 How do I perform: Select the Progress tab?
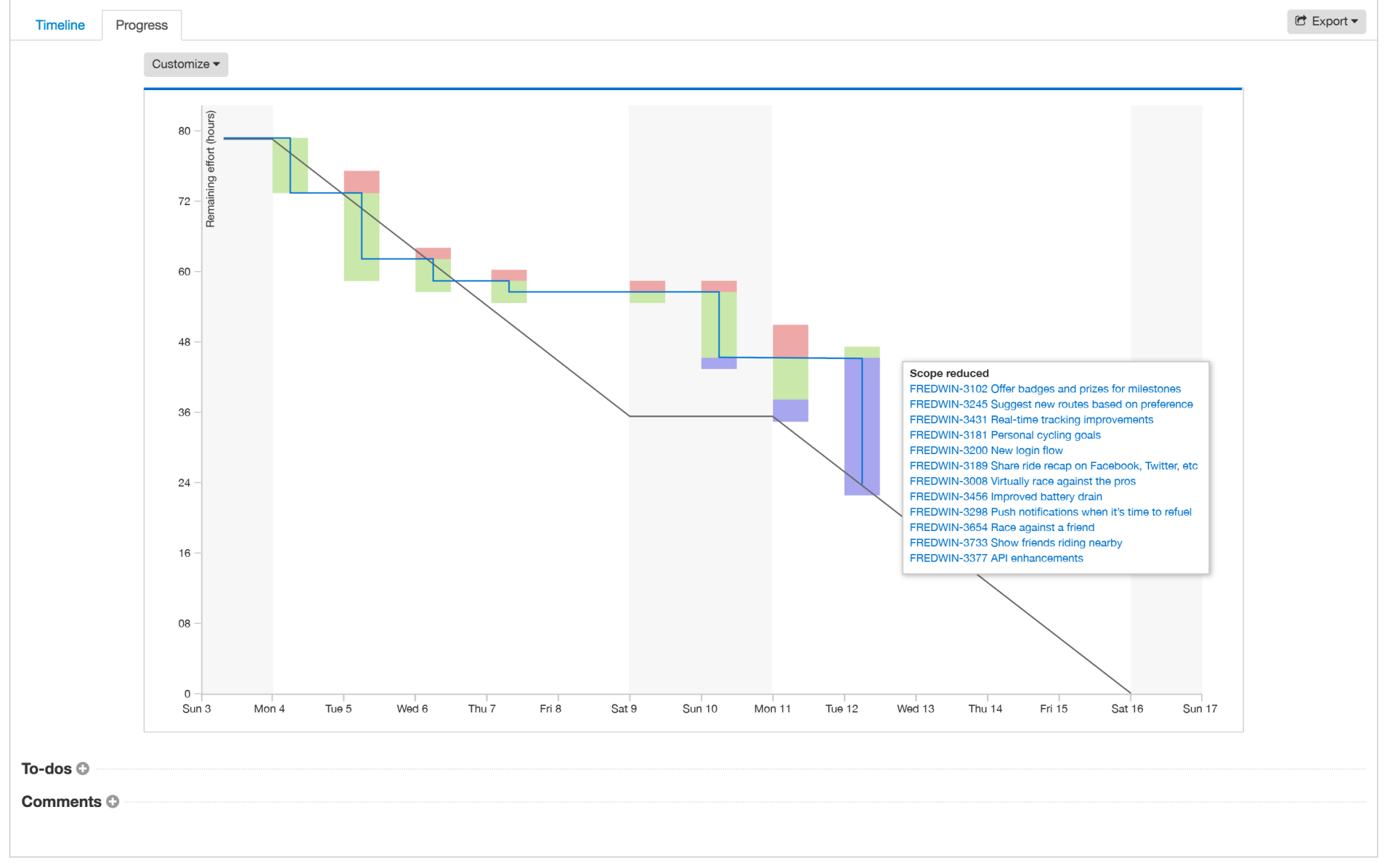(x=141, y=25)
